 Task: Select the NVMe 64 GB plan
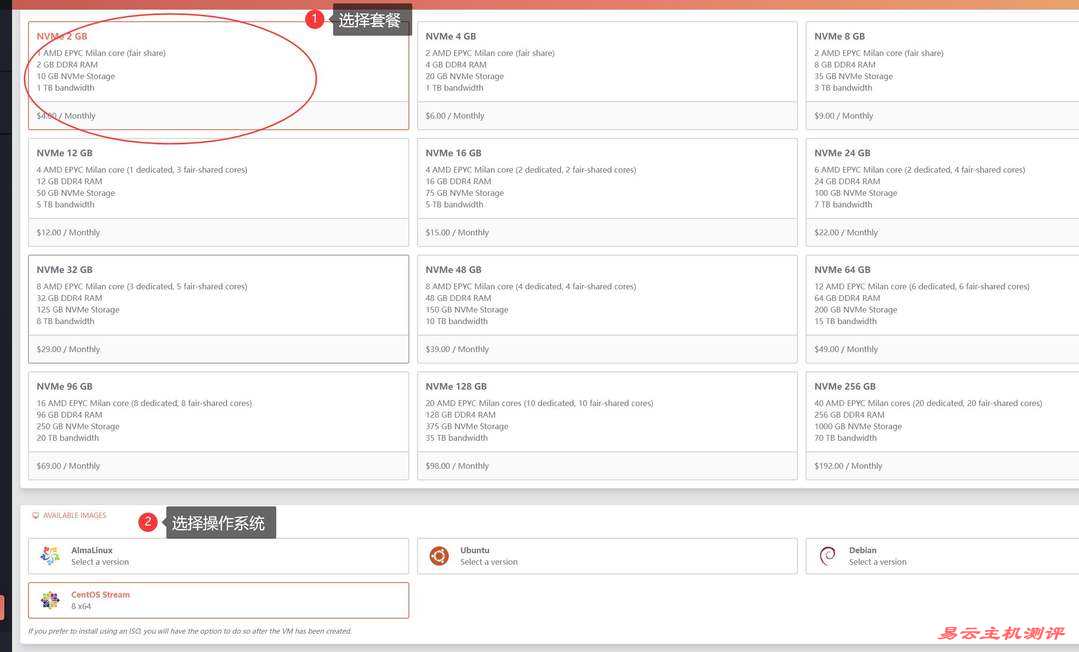tap(940, 308)
